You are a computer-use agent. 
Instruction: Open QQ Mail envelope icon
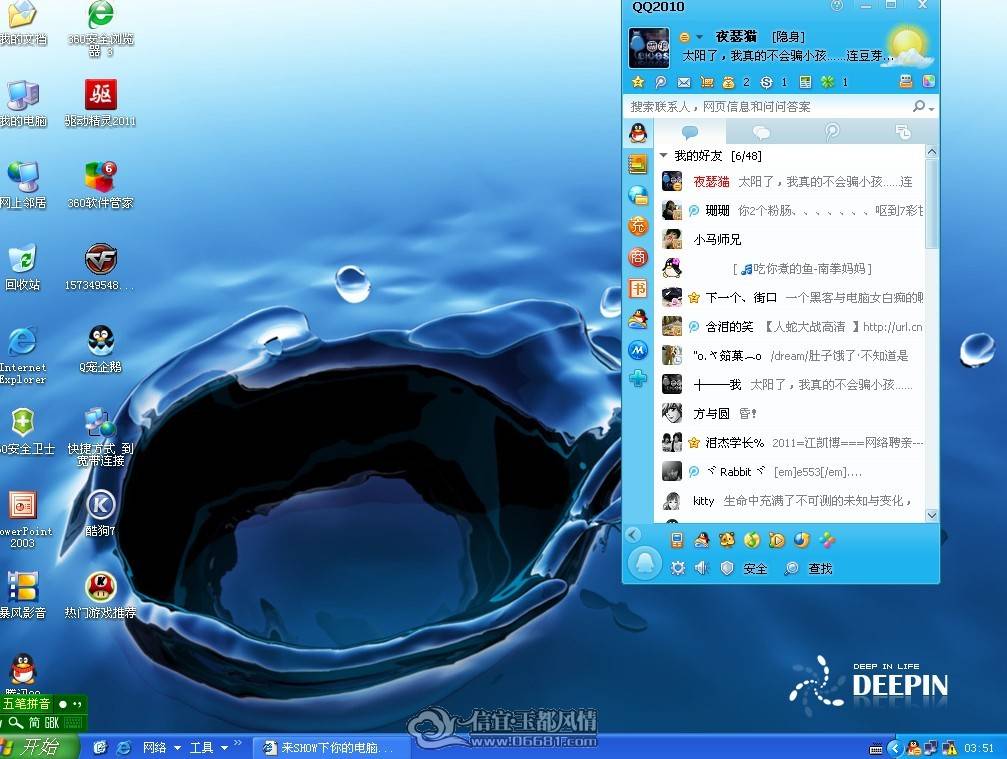(x=684, y=82)
